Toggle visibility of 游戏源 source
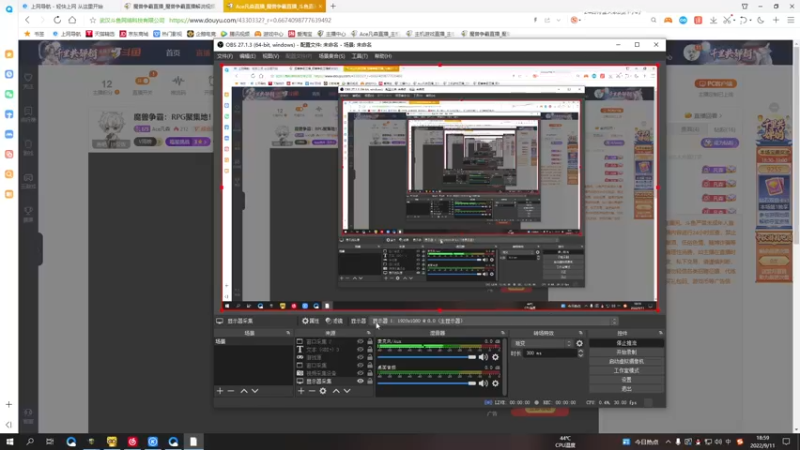Screen dimensions: 800x450 pos(360,358)
